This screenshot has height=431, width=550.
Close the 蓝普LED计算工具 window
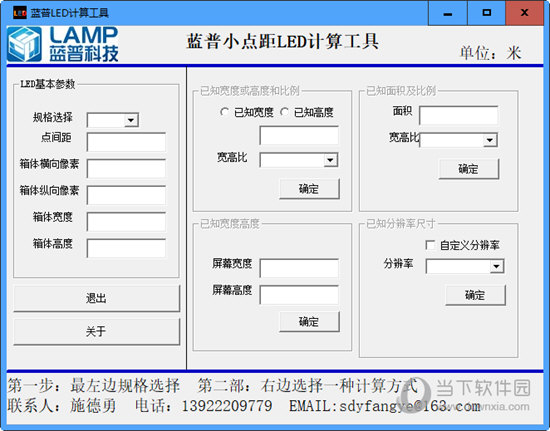(525, 13)
